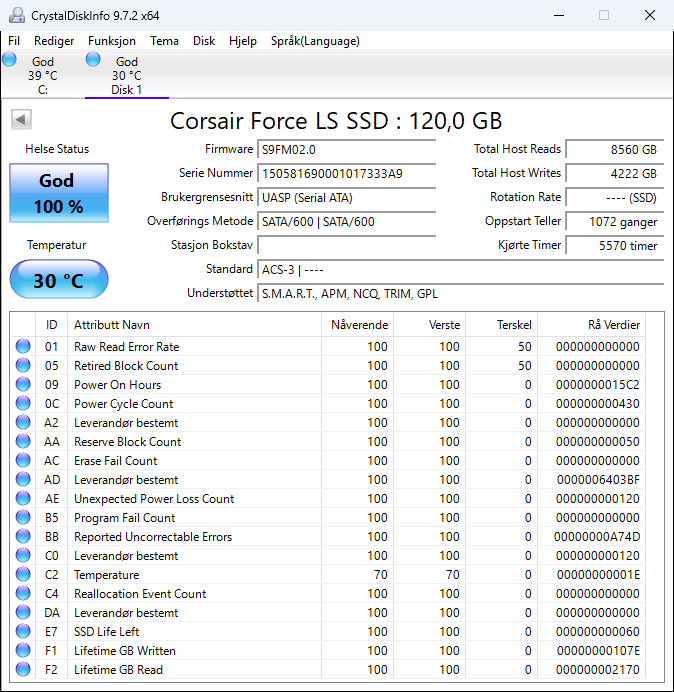
Task: Click the status icon for SSD Life Left
Action: [x=23, y=631]
